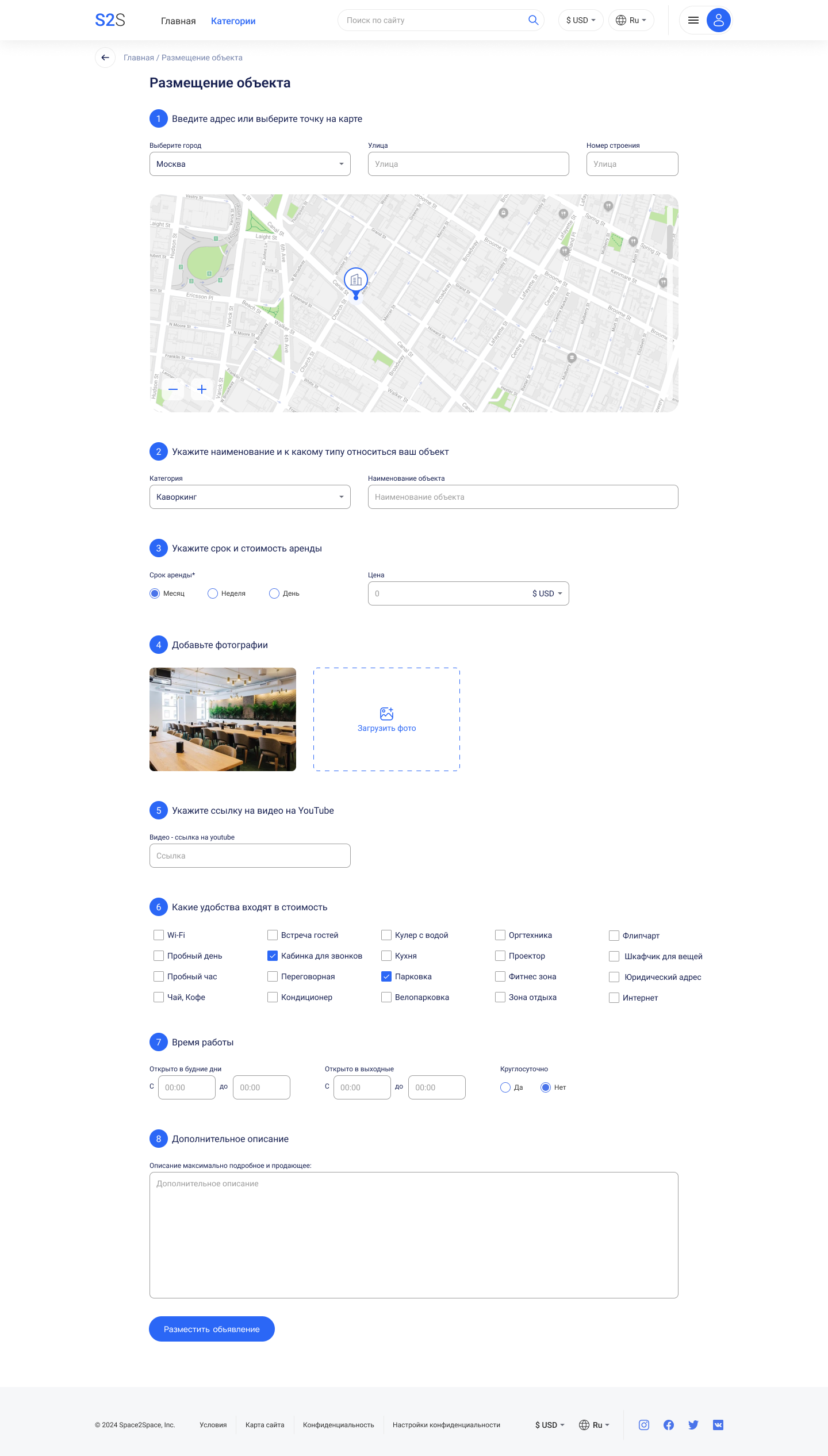Open VK link in footer

(x=718, y=1424)
